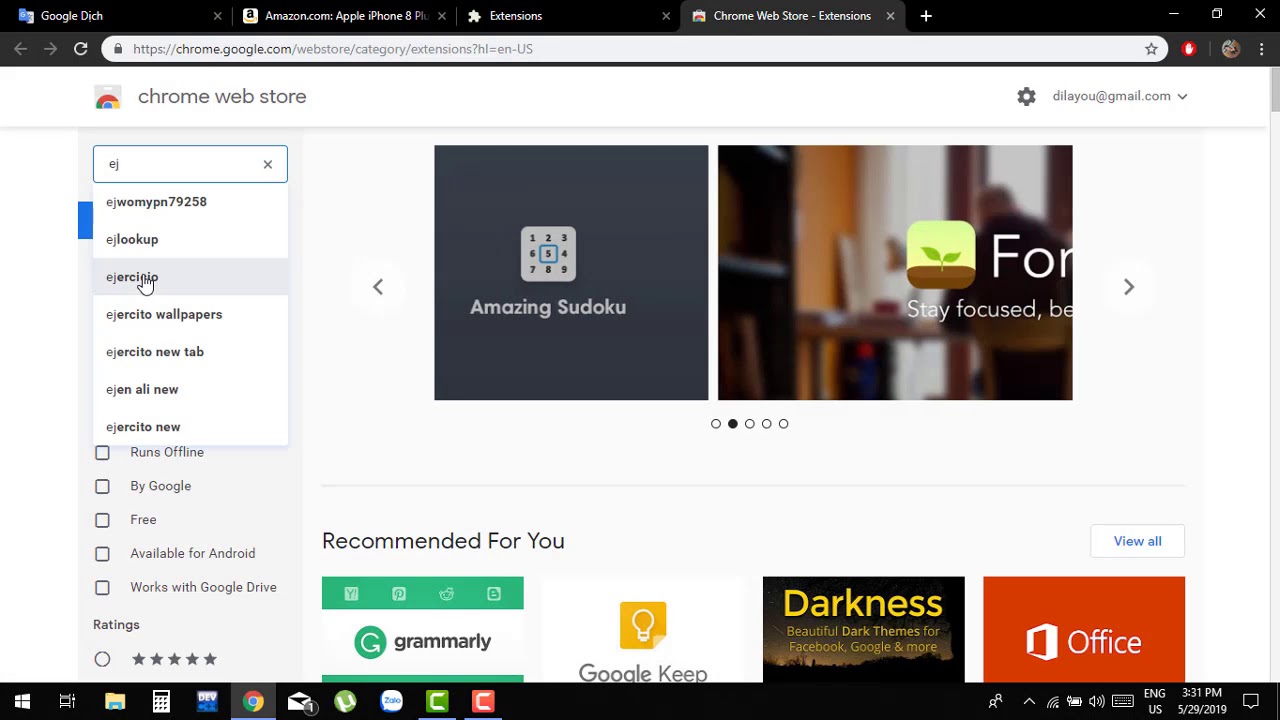Screen dimensions: 1280x720
Task: Open File Explorer from taskbar
Action: pos(114,701)
